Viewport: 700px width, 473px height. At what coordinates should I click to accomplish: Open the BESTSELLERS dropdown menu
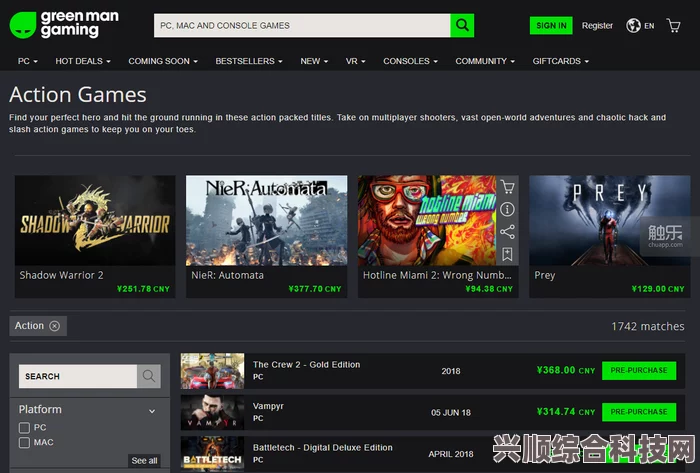point(249,61)
